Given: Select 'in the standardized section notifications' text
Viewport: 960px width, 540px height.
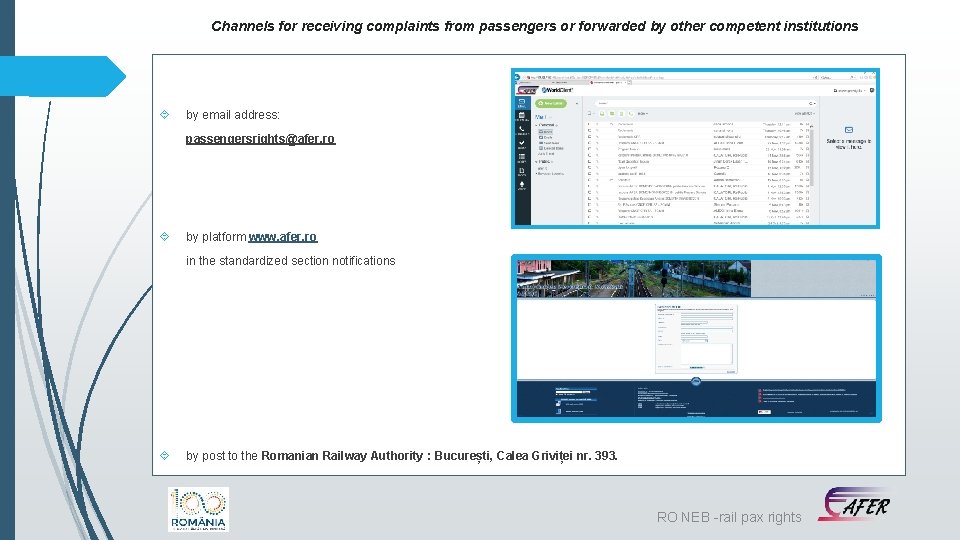Looking at the screenshot, I should click(291, 261).
